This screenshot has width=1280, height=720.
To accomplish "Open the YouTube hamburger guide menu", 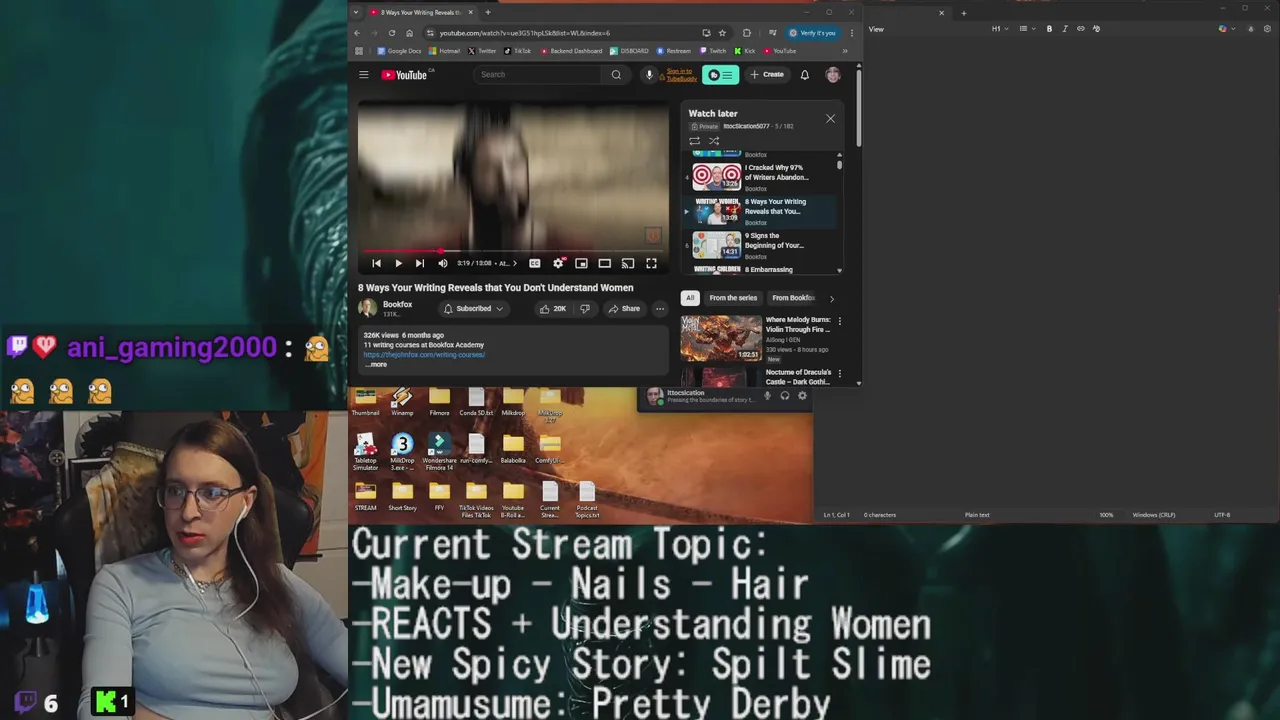I will click(364, 74).
